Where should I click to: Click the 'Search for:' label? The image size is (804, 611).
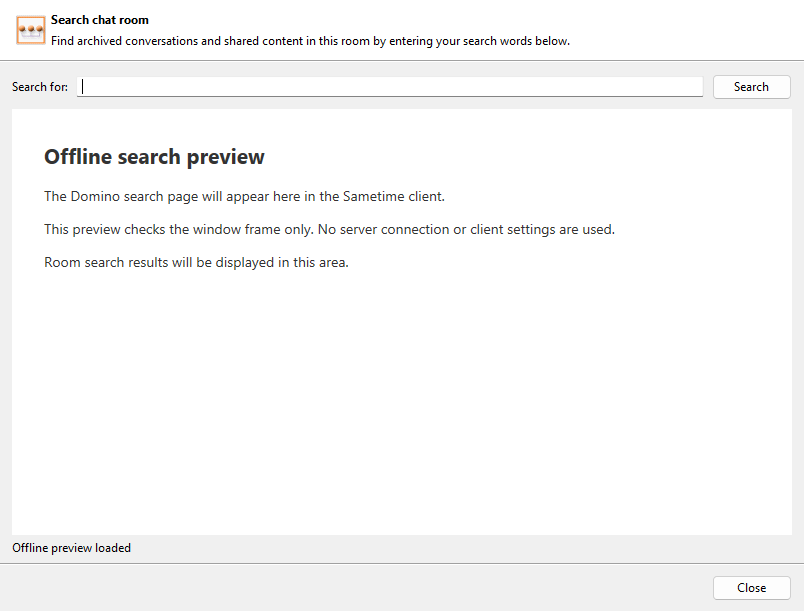point(40,87)
